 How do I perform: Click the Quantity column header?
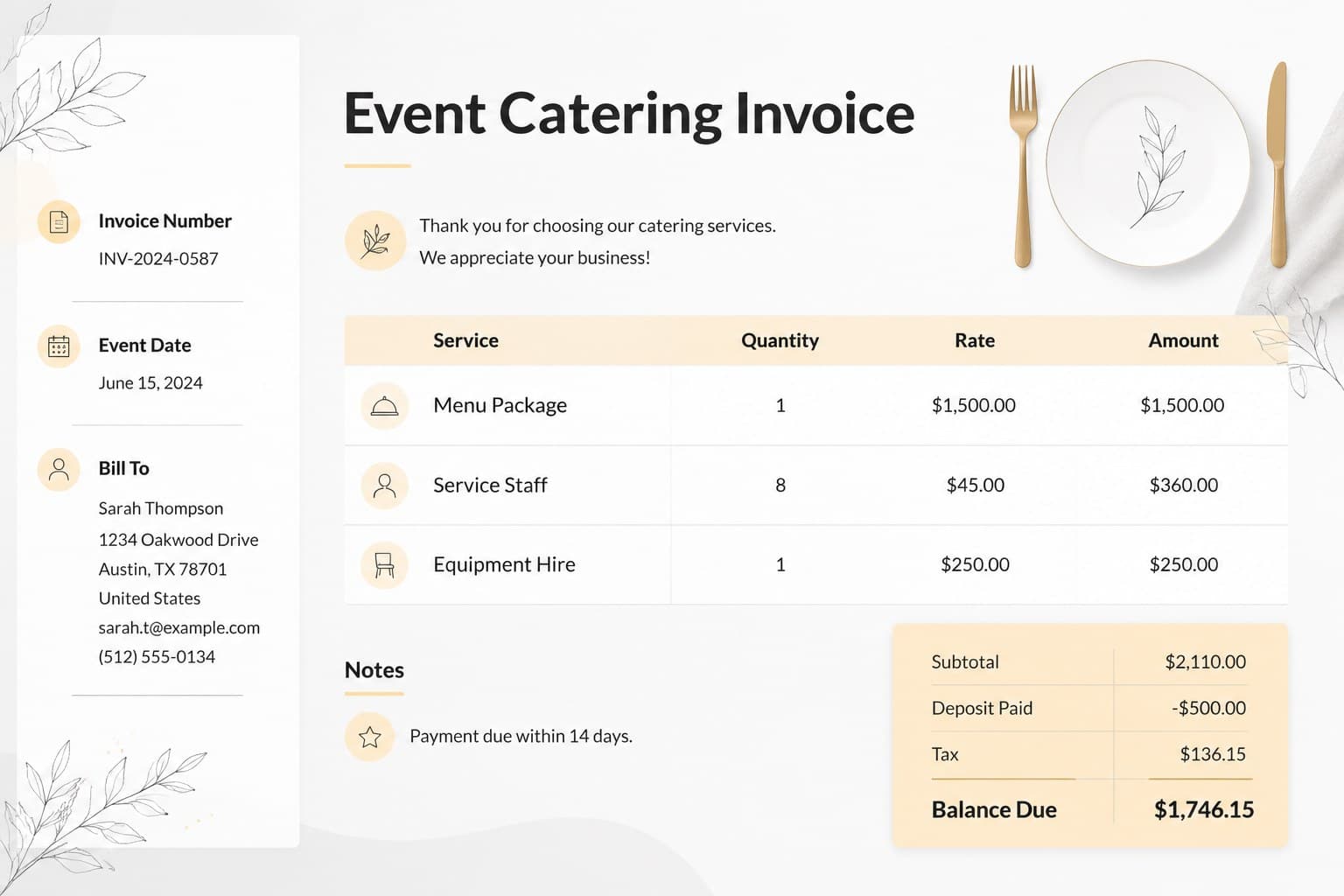coord(780,340)
